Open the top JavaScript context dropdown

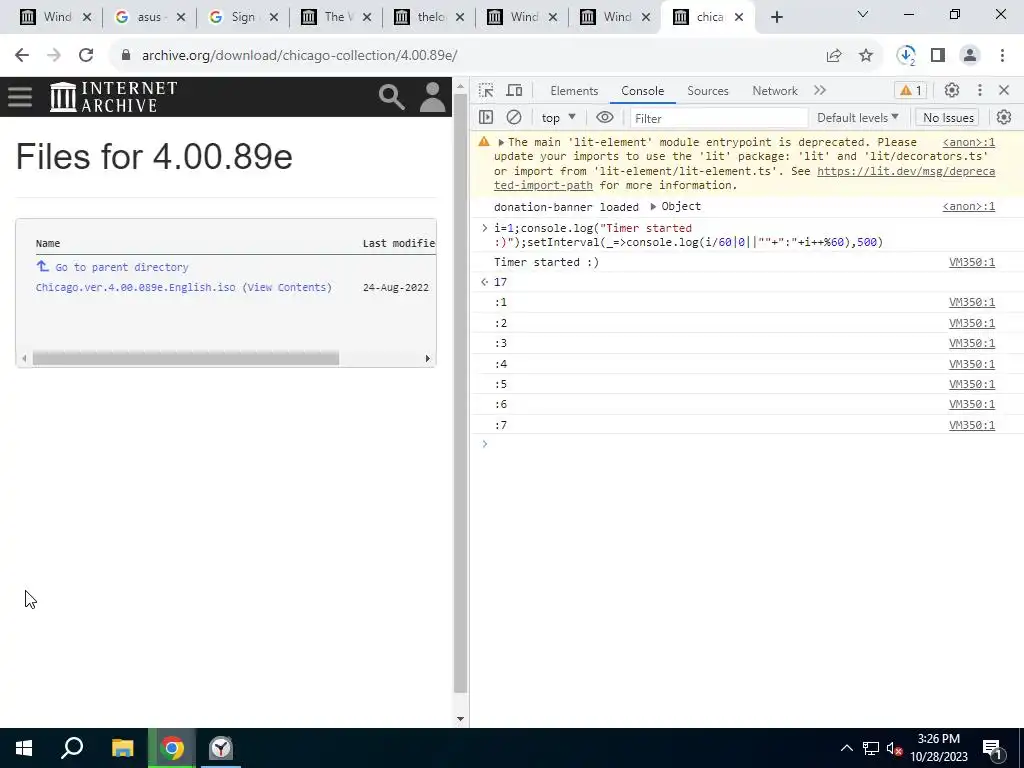pyautogui.click(x=558, y=118)
